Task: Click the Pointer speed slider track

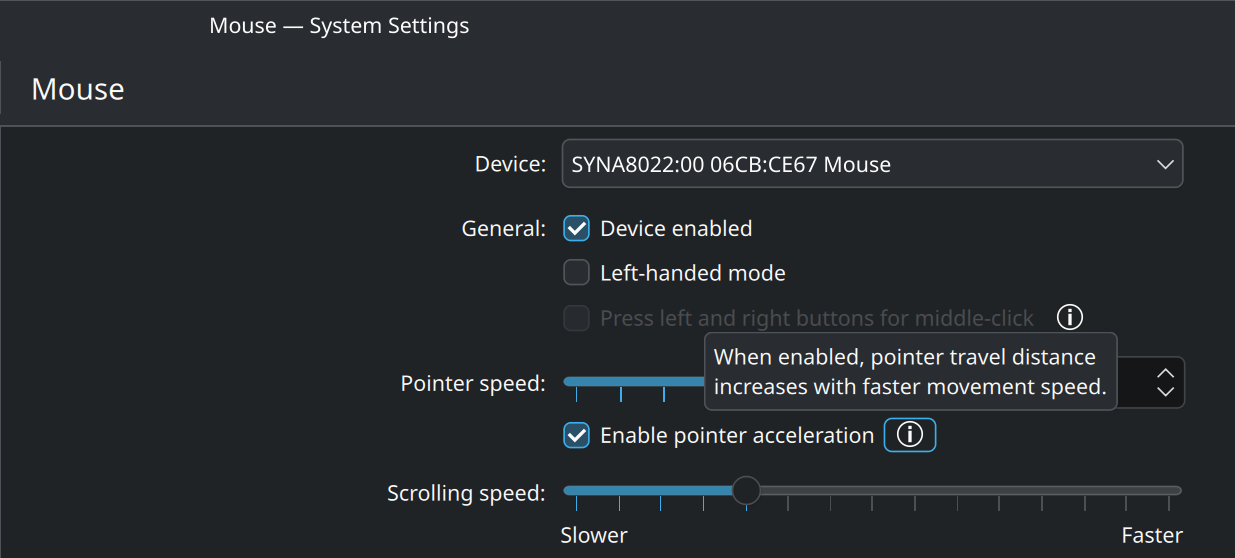Action: pos(632,381)
